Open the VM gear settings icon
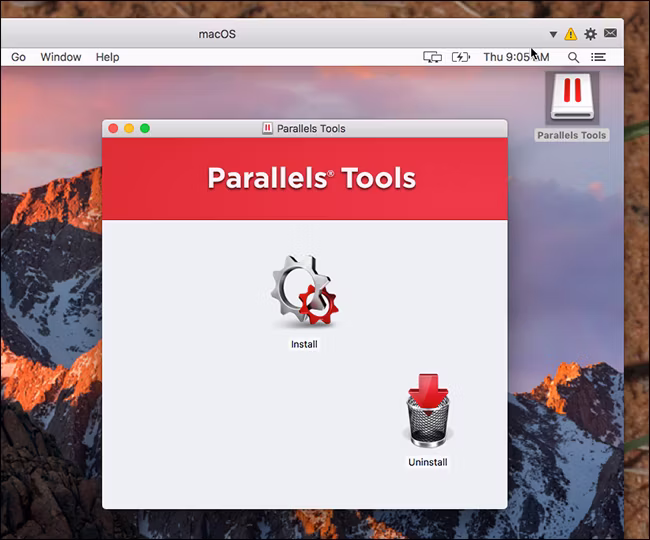 590,34
